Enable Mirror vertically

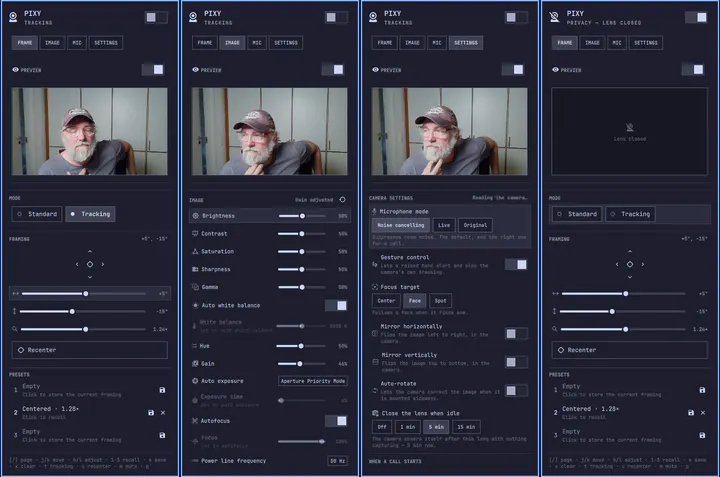point(516,362)
